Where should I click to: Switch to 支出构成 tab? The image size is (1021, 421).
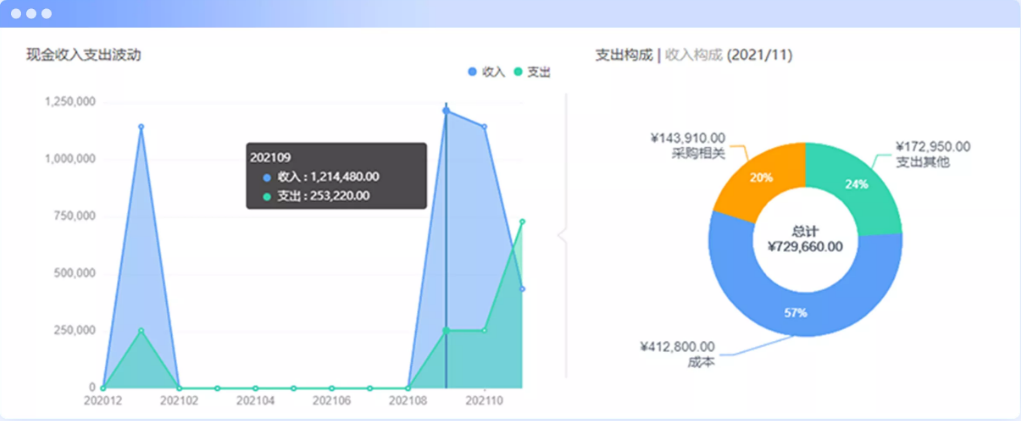624,55
